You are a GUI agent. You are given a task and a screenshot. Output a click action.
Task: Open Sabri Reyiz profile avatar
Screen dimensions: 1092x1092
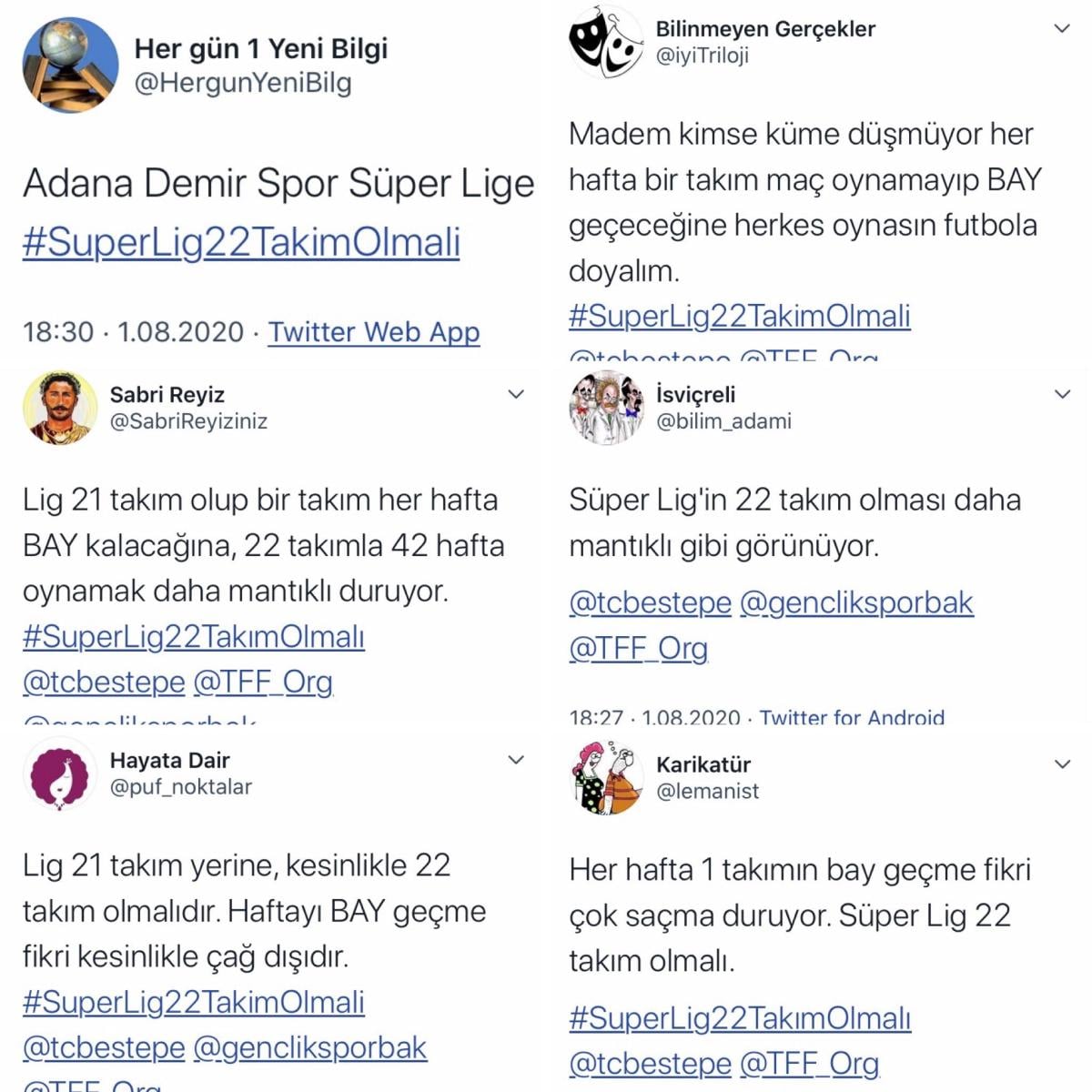[x=60, y=407]
